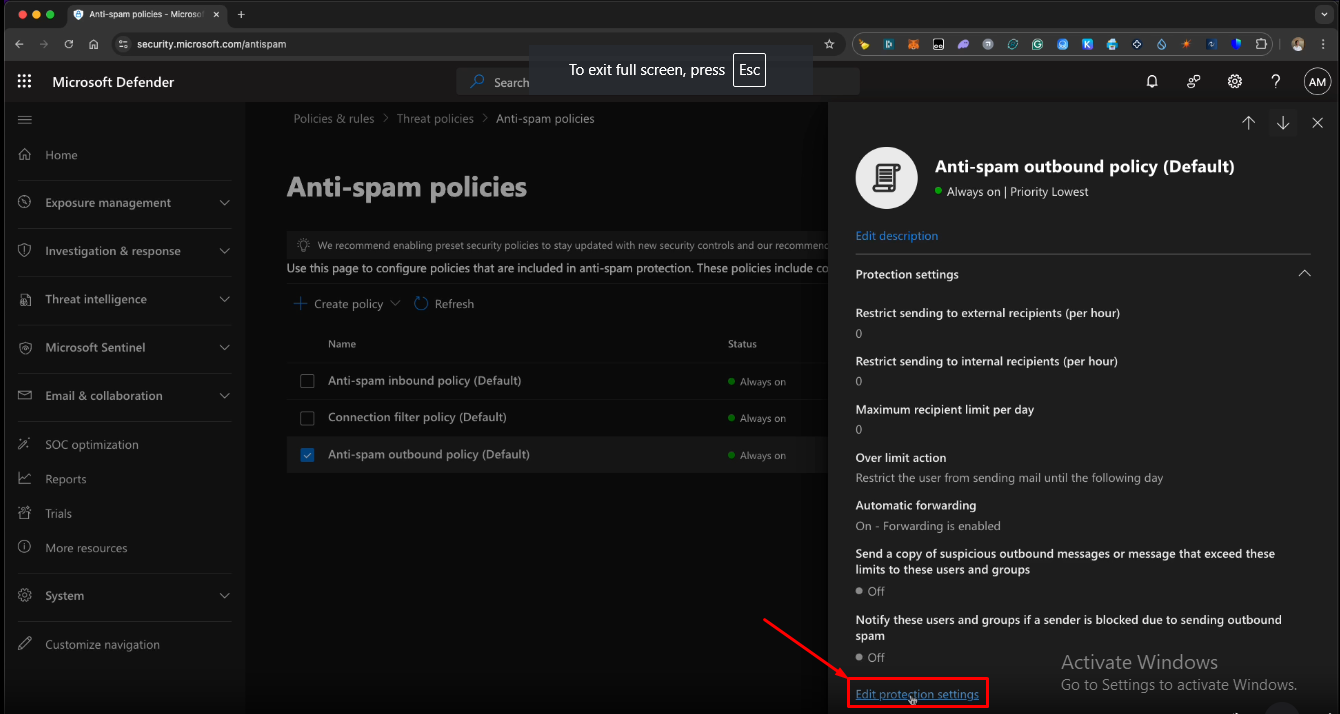Open the settings gear in header
Screen dimensions: 1340x714
1235,82
